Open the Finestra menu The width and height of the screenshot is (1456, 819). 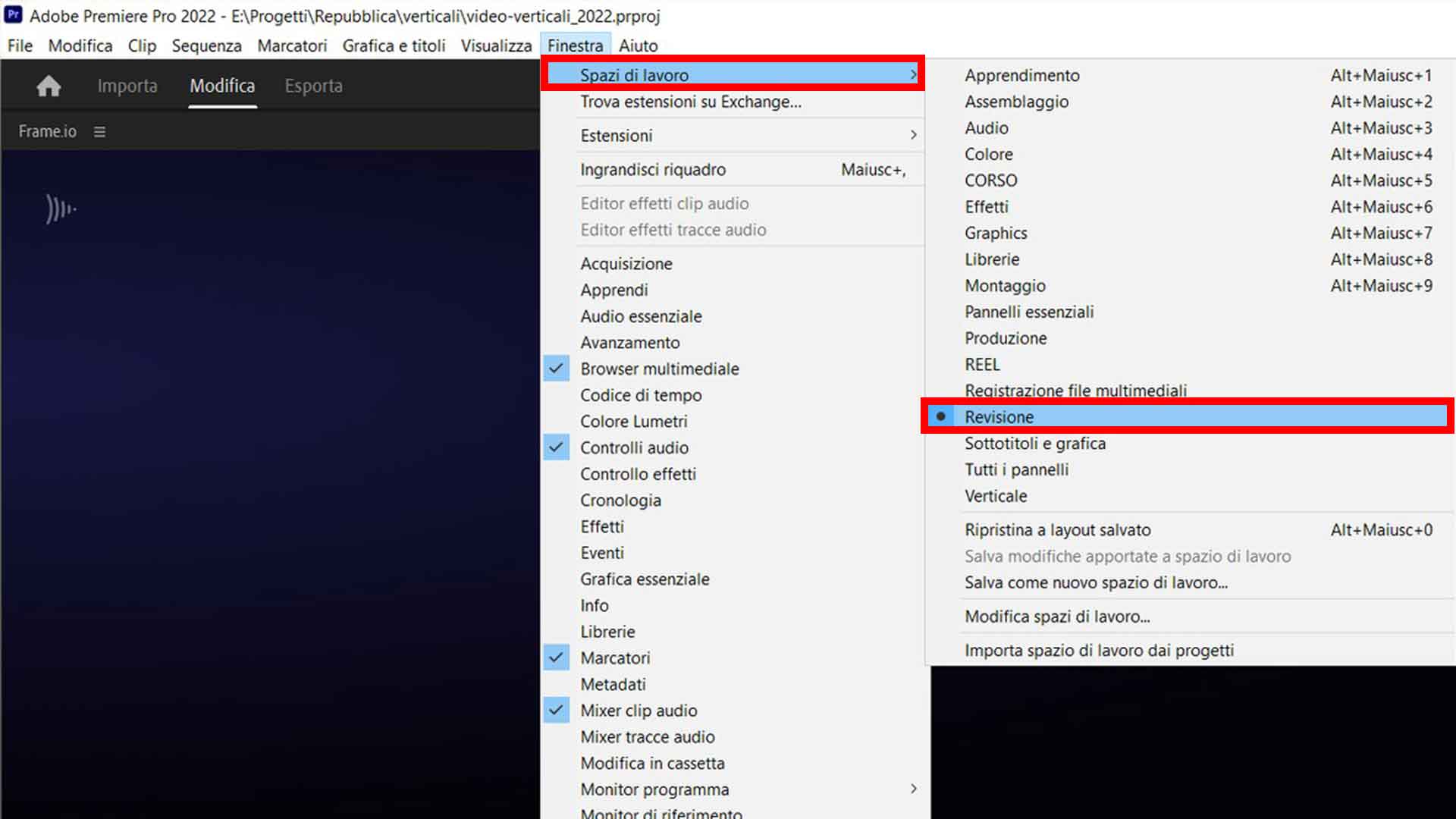(575, 45)
